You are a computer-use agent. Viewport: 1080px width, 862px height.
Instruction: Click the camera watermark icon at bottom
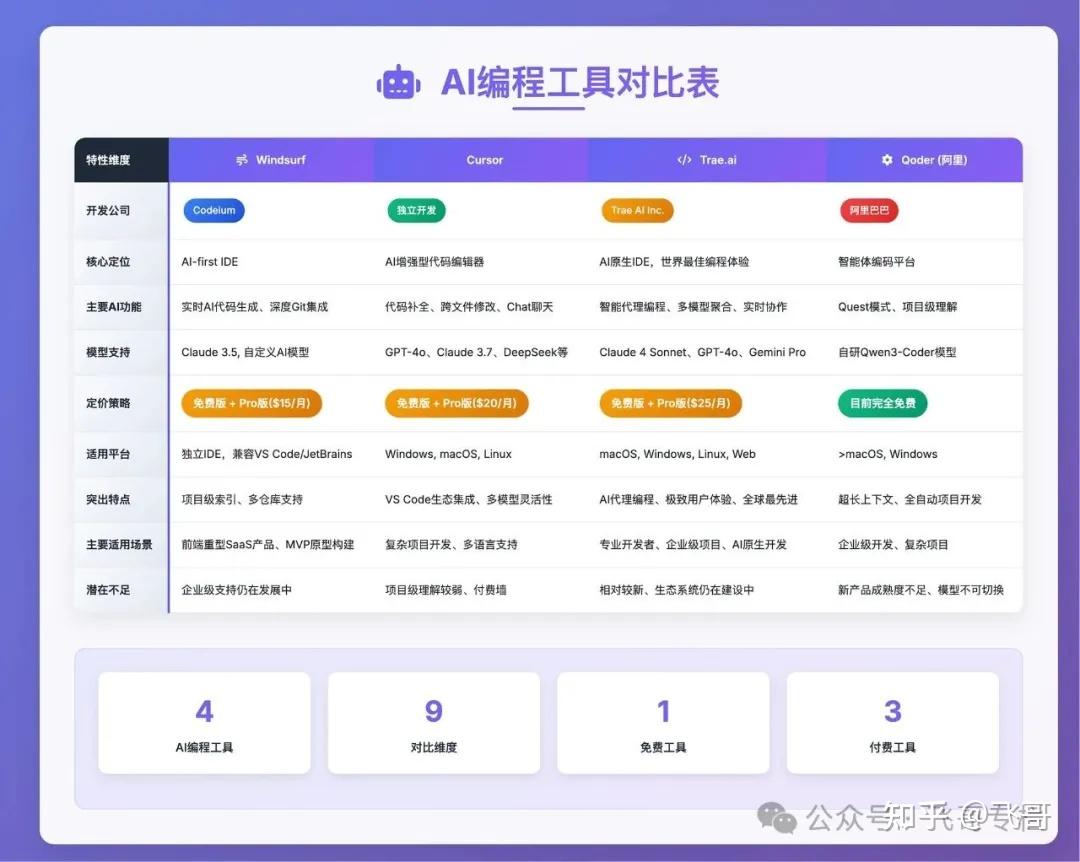[x=775, y=817]
